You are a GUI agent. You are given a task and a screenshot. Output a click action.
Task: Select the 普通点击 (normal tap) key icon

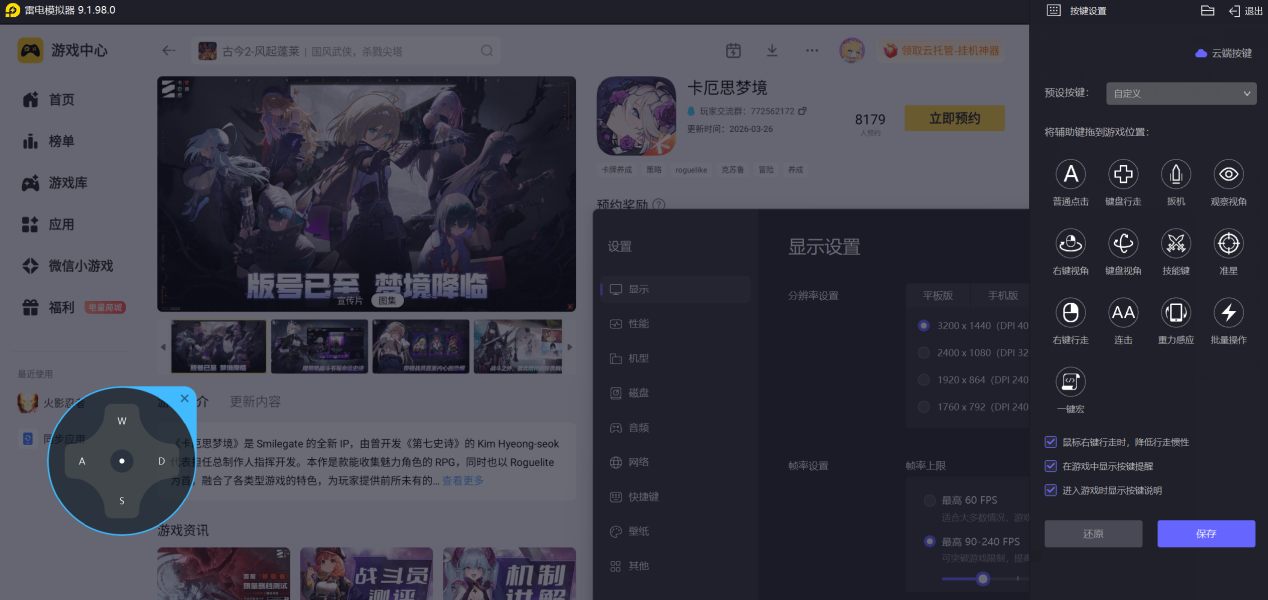[x=1070, y=174]
